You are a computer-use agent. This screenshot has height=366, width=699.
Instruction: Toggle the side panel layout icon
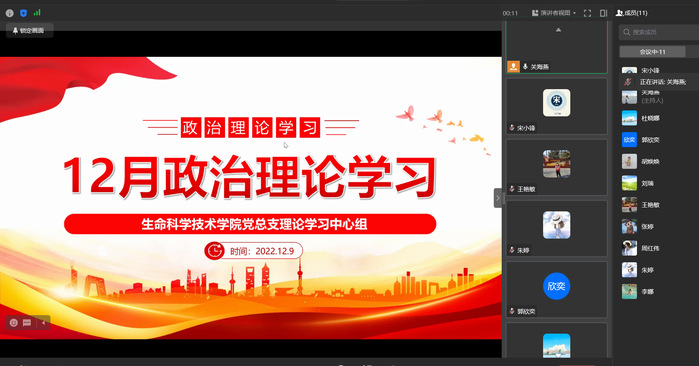click(603, 13)
